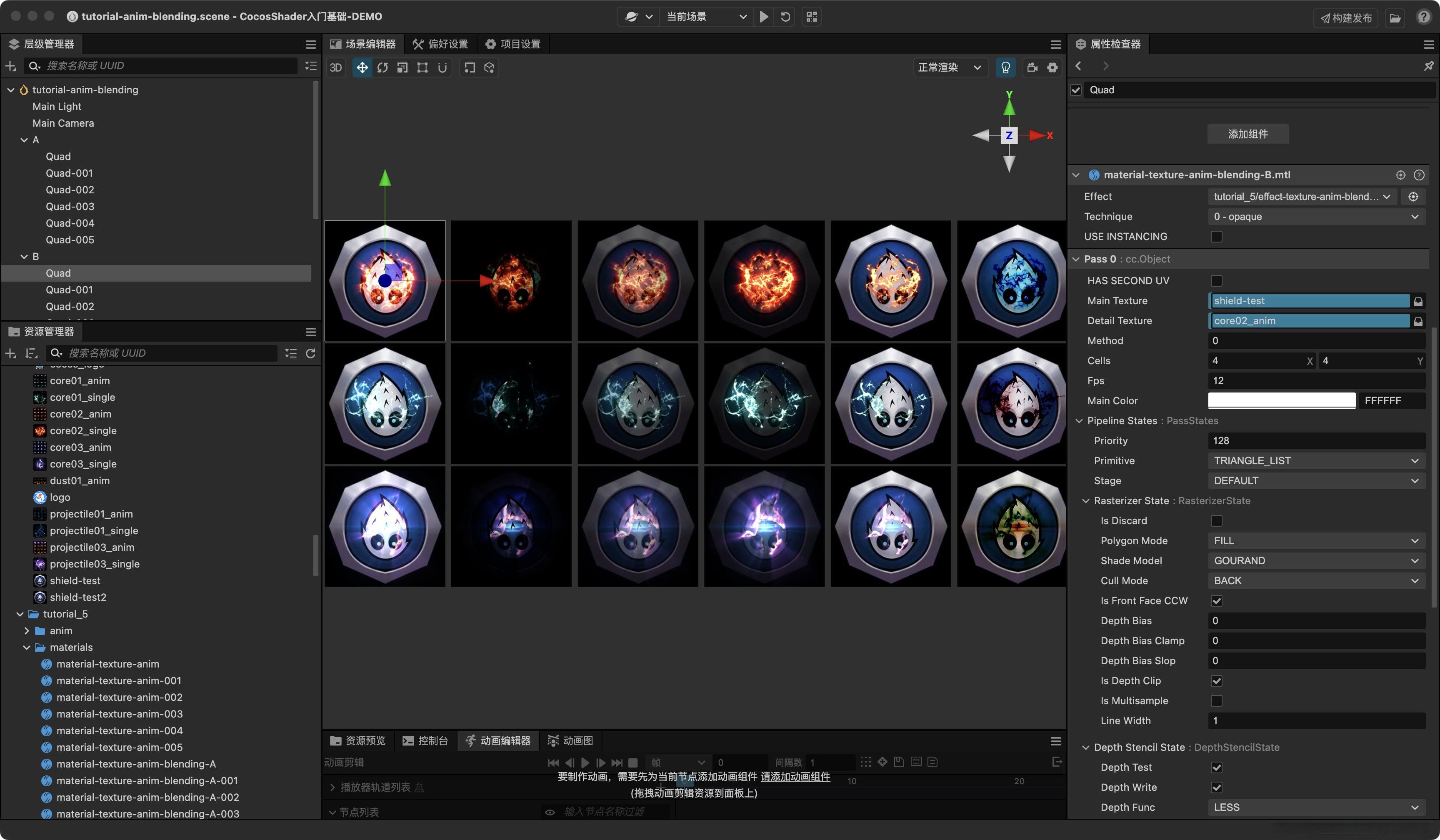Image resolution: width=1440 pixels, height=840 pixels.
Task: Open the Primitive TRIANGLE_LIST dropdown
Action: pyautogui.click(x=1317, y=460)
